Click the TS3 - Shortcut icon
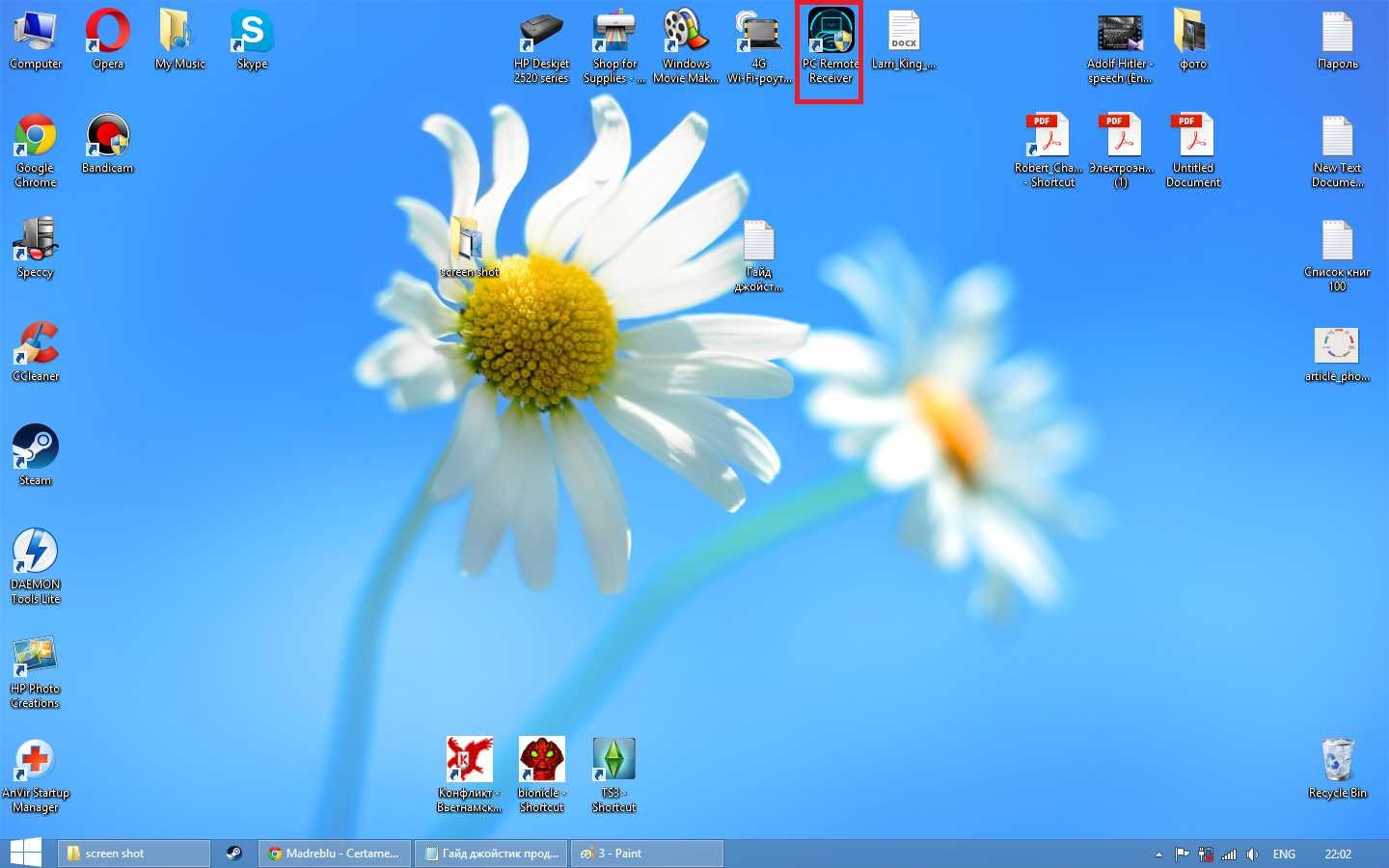 pos(614,776)
